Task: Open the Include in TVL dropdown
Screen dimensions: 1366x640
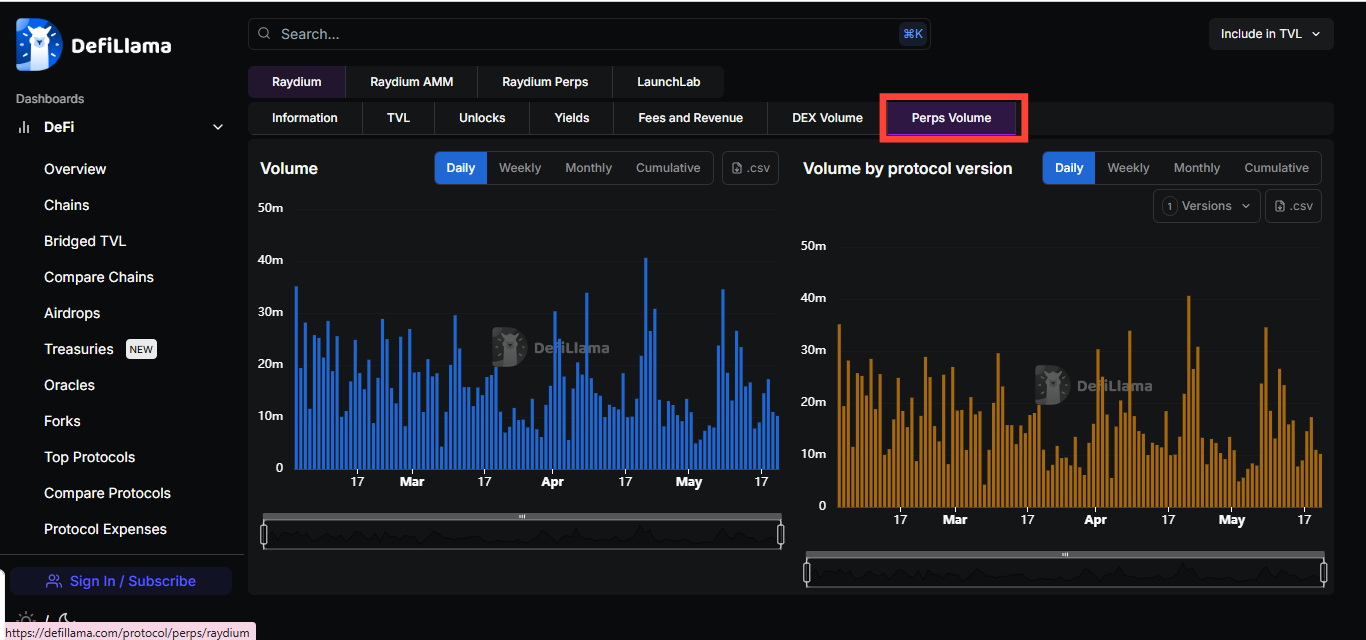Action: 1271,34
